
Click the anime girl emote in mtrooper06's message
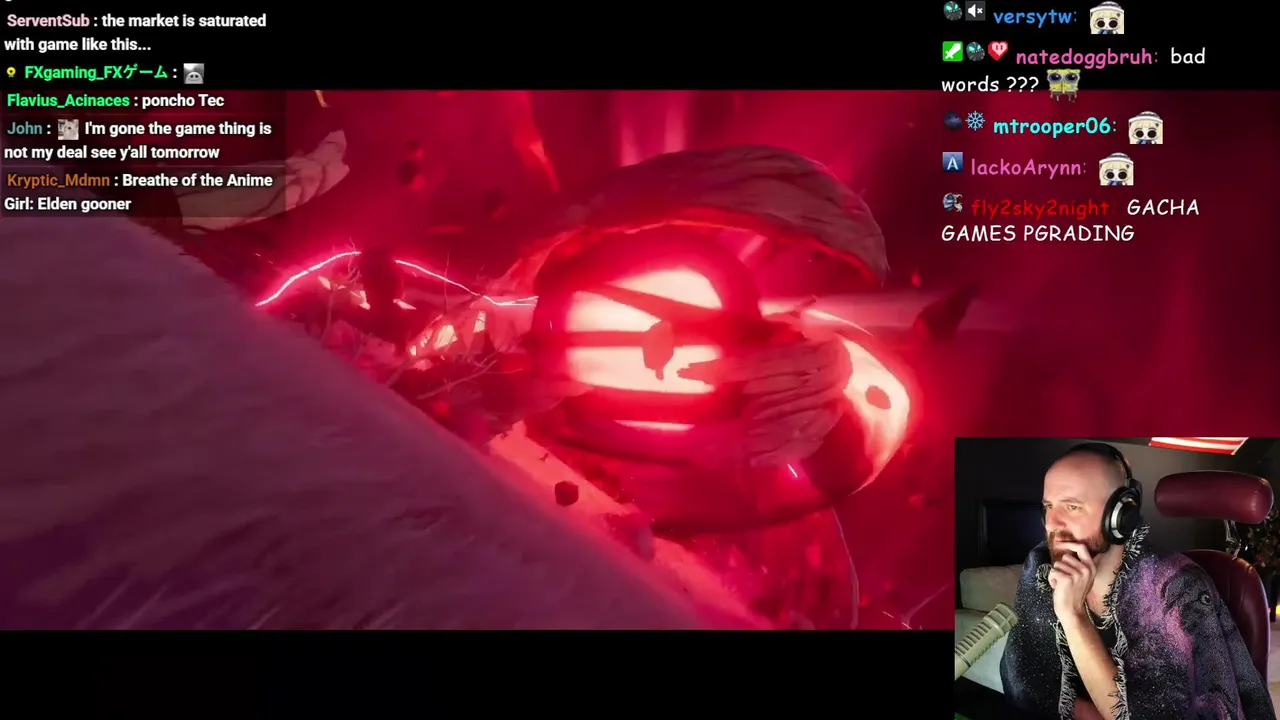click(x=1145, y=128)
